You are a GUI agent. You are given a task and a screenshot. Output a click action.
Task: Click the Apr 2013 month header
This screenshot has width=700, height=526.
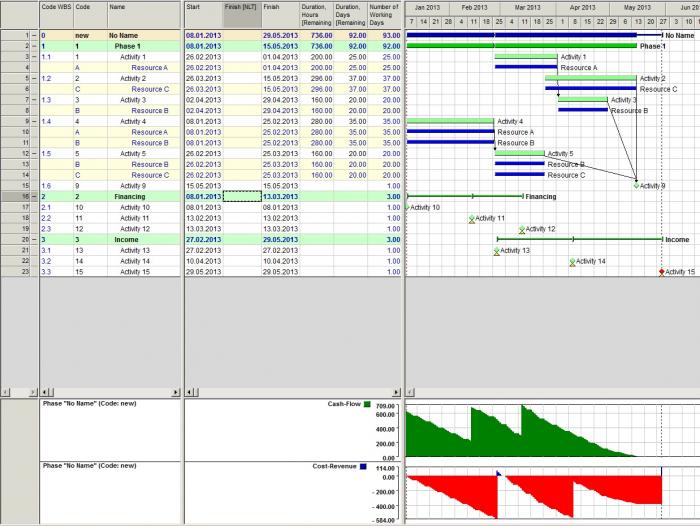pos(583,8)
